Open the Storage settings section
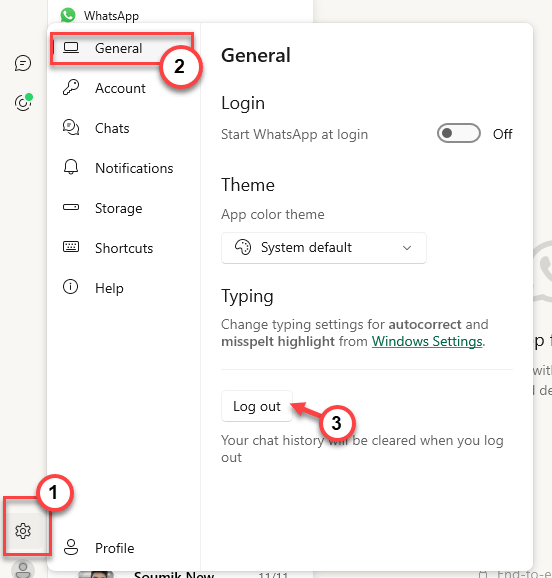 pyautogui.click(x=122, y=208)
